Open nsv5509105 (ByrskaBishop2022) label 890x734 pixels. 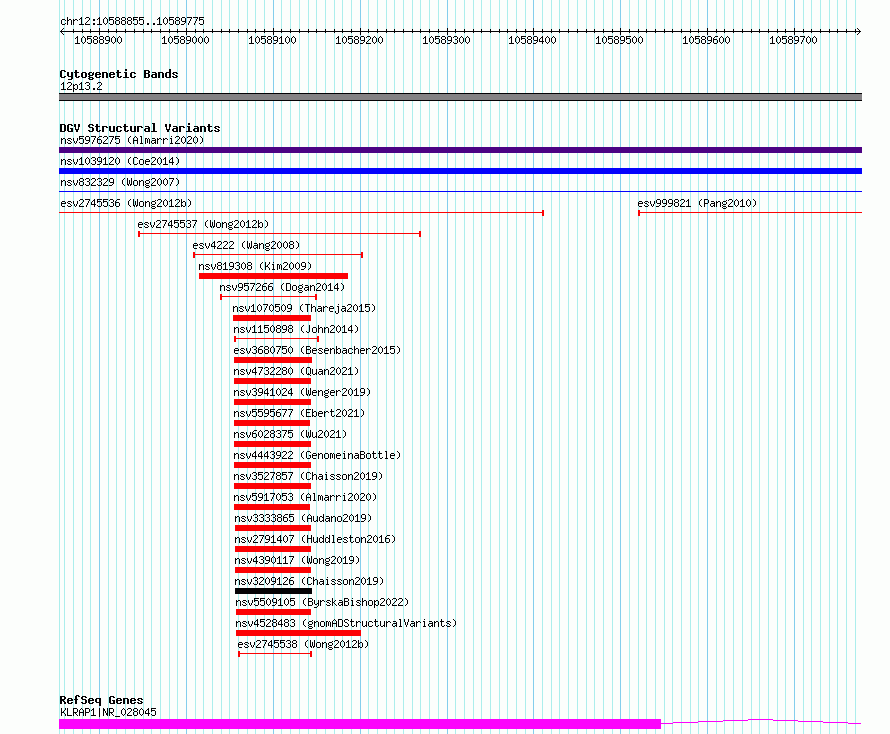coord(322,602)
